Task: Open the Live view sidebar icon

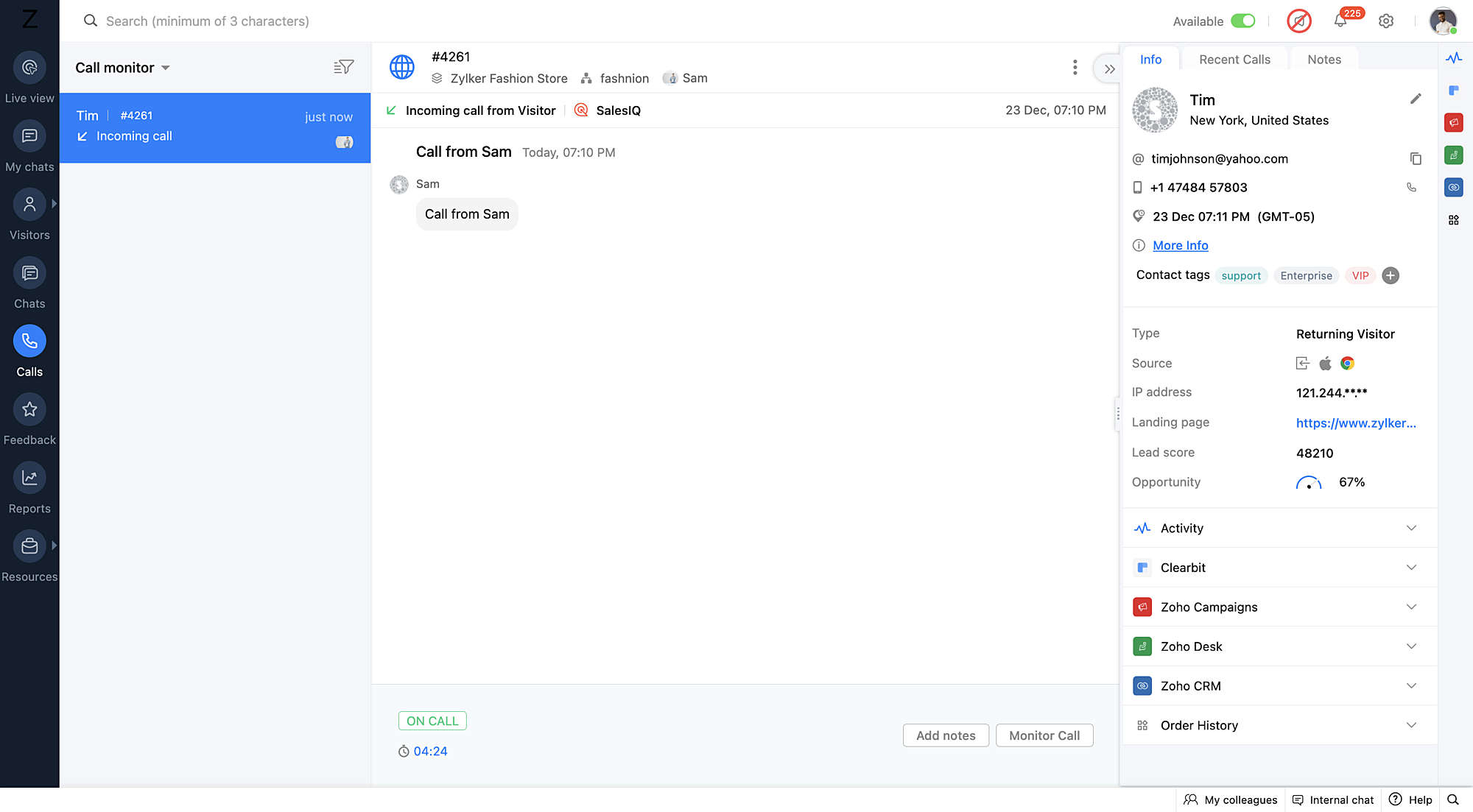Action: (x=29, y=68)
